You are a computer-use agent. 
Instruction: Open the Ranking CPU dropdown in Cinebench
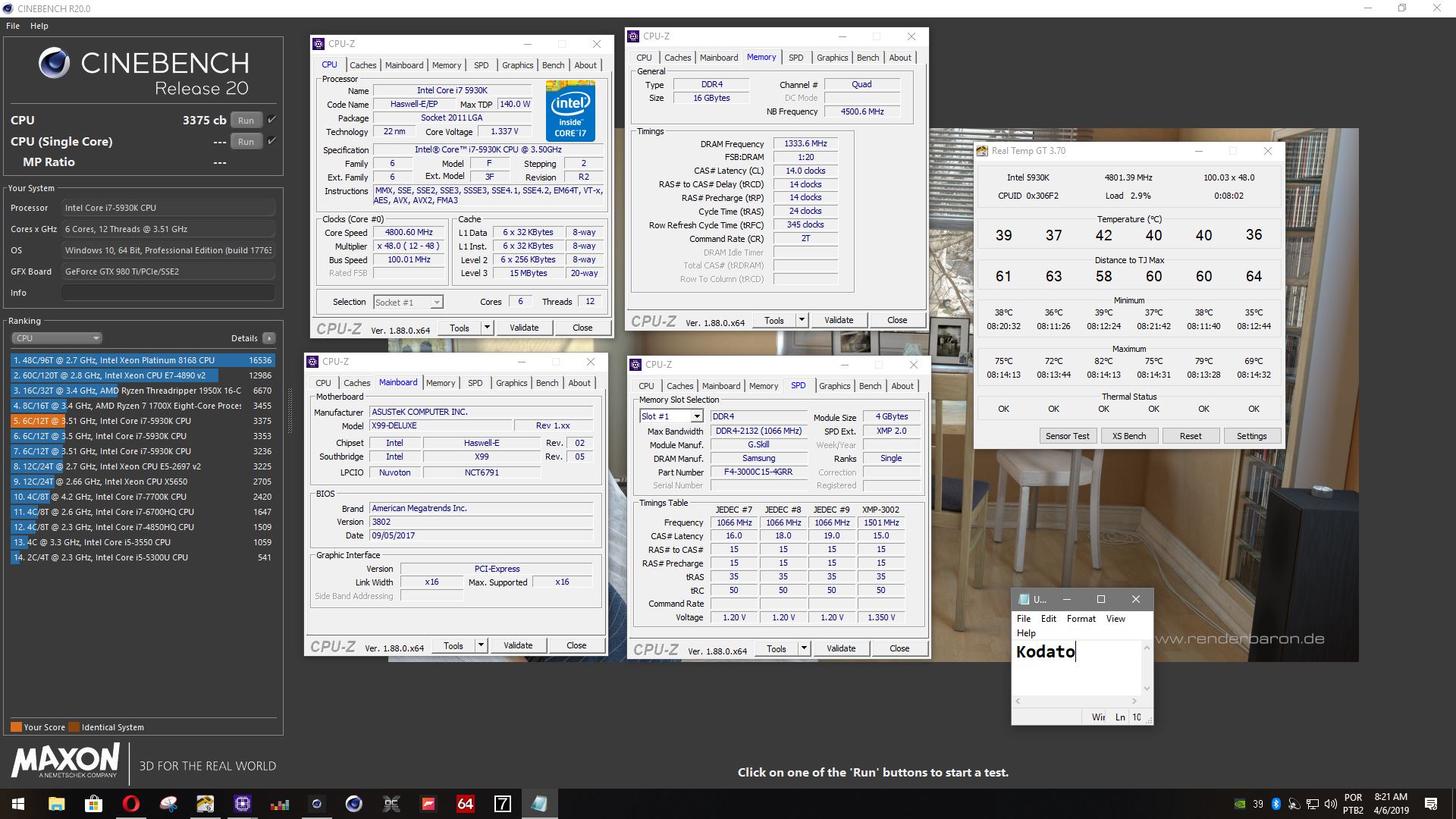[56, 338]
